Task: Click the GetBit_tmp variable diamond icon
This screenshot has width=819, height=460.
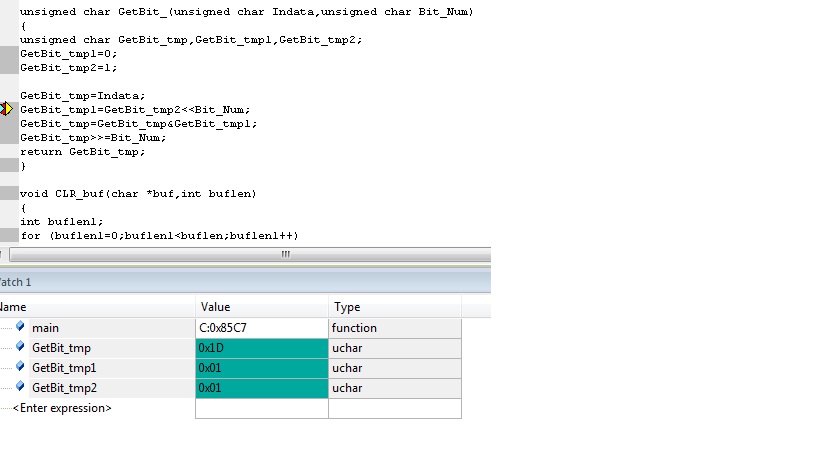Action: pyautogui.click(x=20, y=346)
